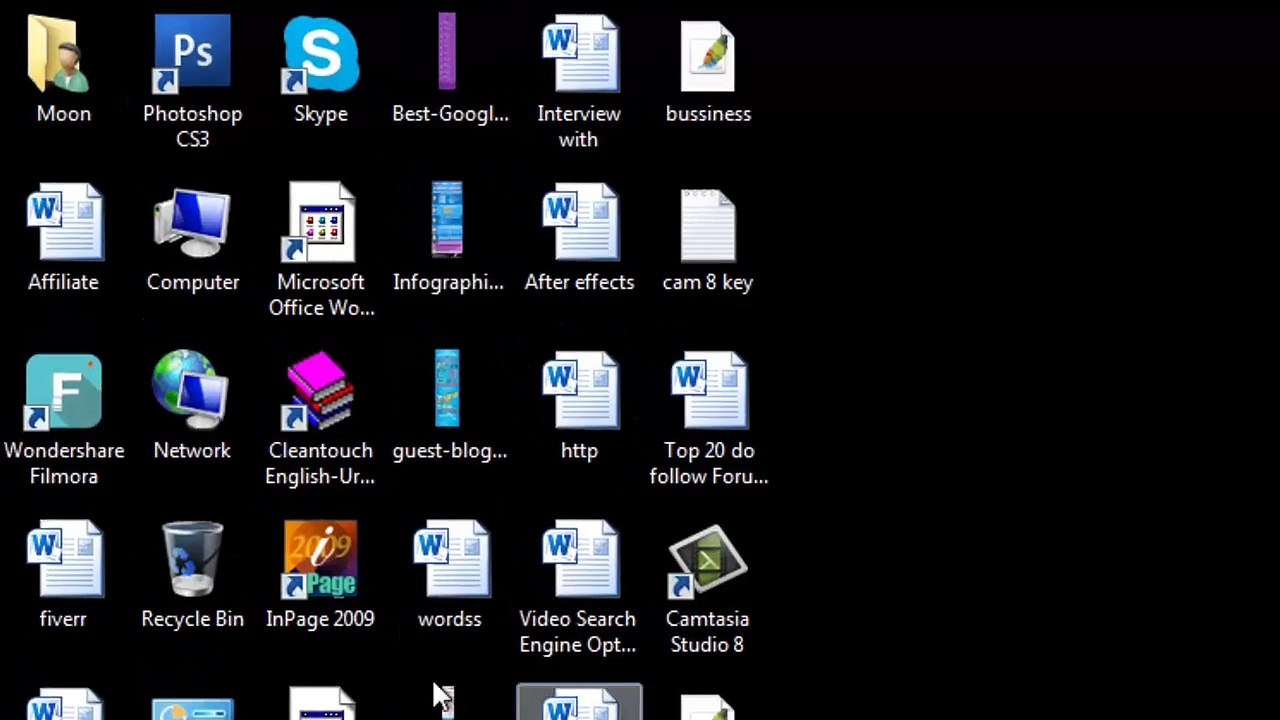1280x720 pixels.
Task: Select the Best-Googl... image file
Action: (x=447, y=52)
